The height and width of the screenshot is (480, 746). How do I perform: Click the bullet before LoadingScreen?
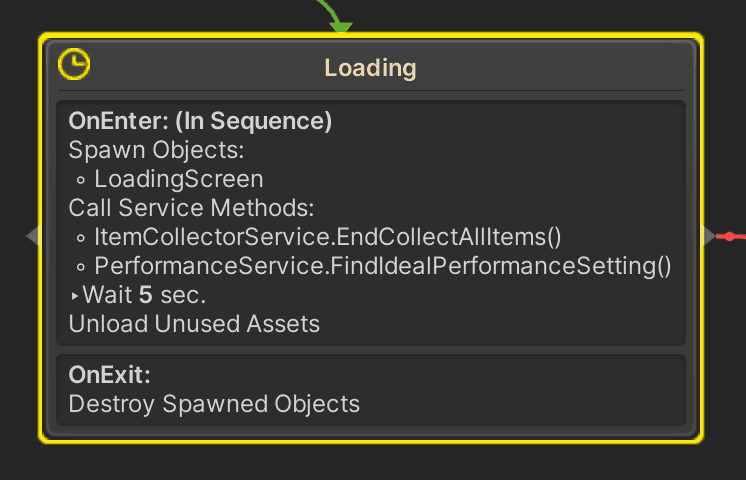click(x=80, y=180)
